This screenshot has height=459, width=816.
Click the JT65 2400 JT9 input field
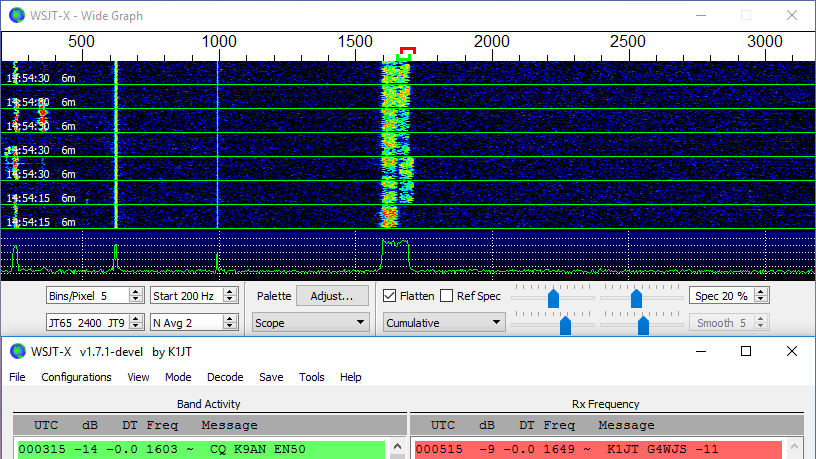tap(88, 323)
